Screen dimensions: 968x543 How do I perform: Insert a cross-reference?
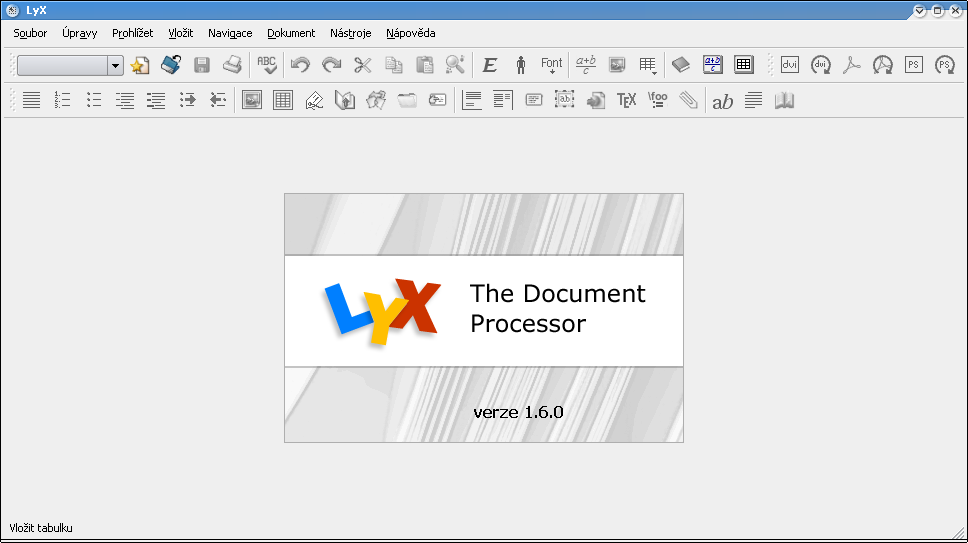345,100
